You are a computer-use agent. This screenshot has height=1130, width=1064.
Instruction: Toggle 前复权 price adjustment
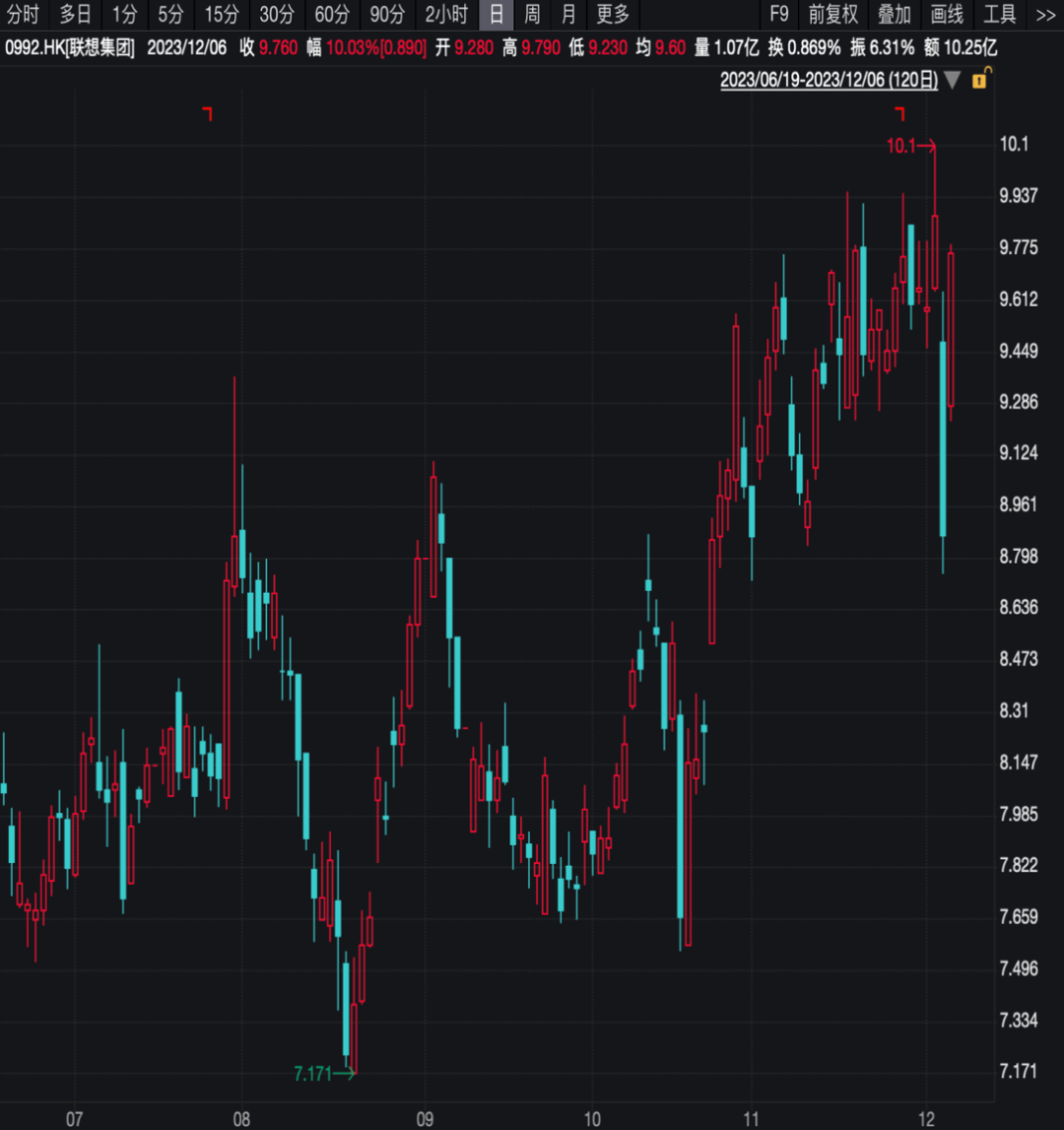[x=832, y=15]
